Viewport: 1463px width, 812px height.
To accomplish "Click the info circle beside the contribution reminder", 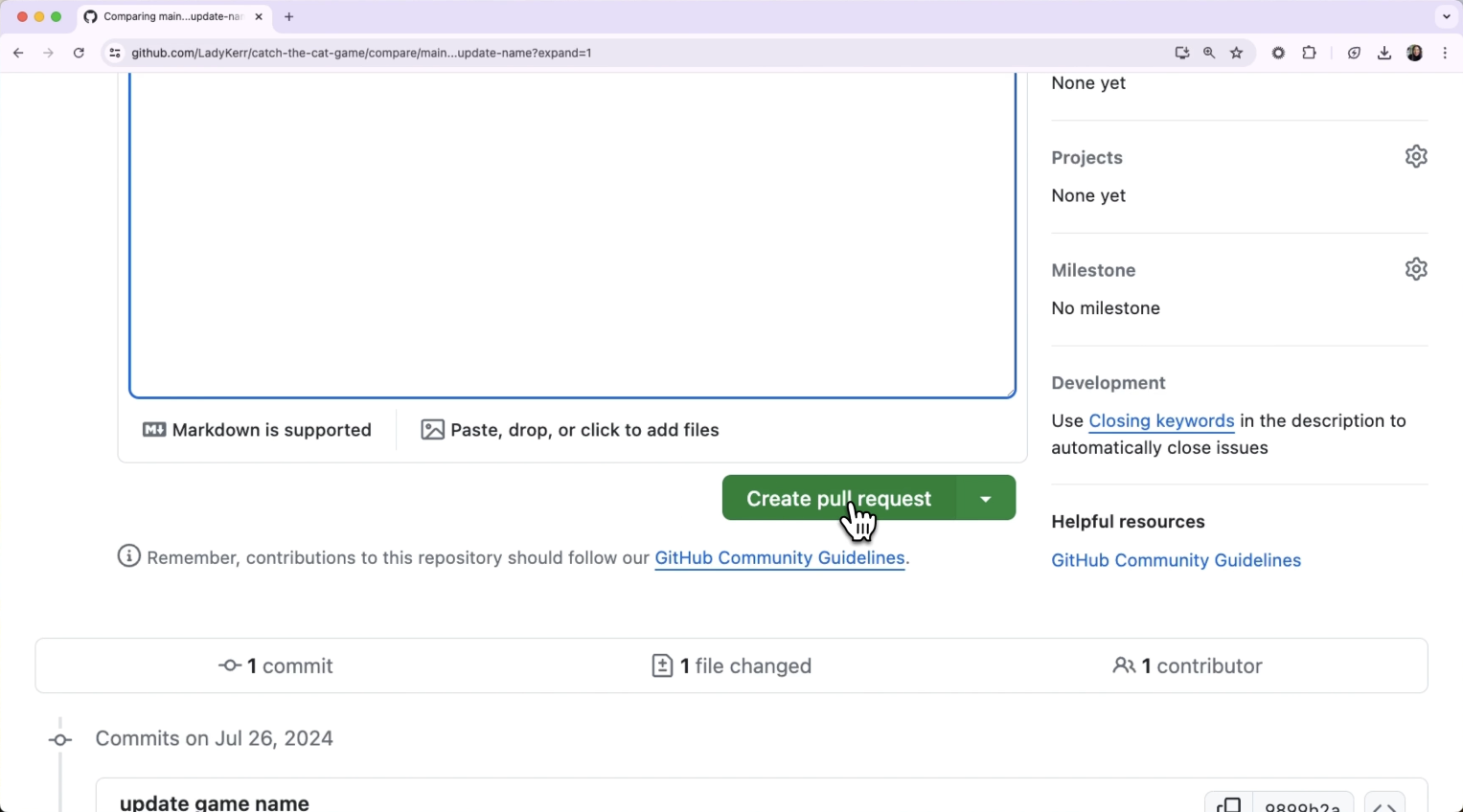I will (128, 556).
